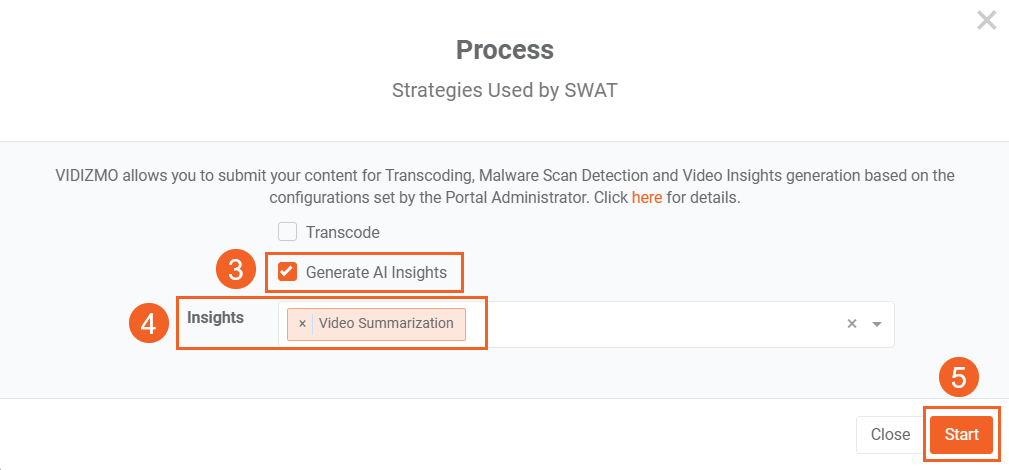Screen dimensions: 1009x470
Task: Enable the Transcode checkbox
Action: 288,232
